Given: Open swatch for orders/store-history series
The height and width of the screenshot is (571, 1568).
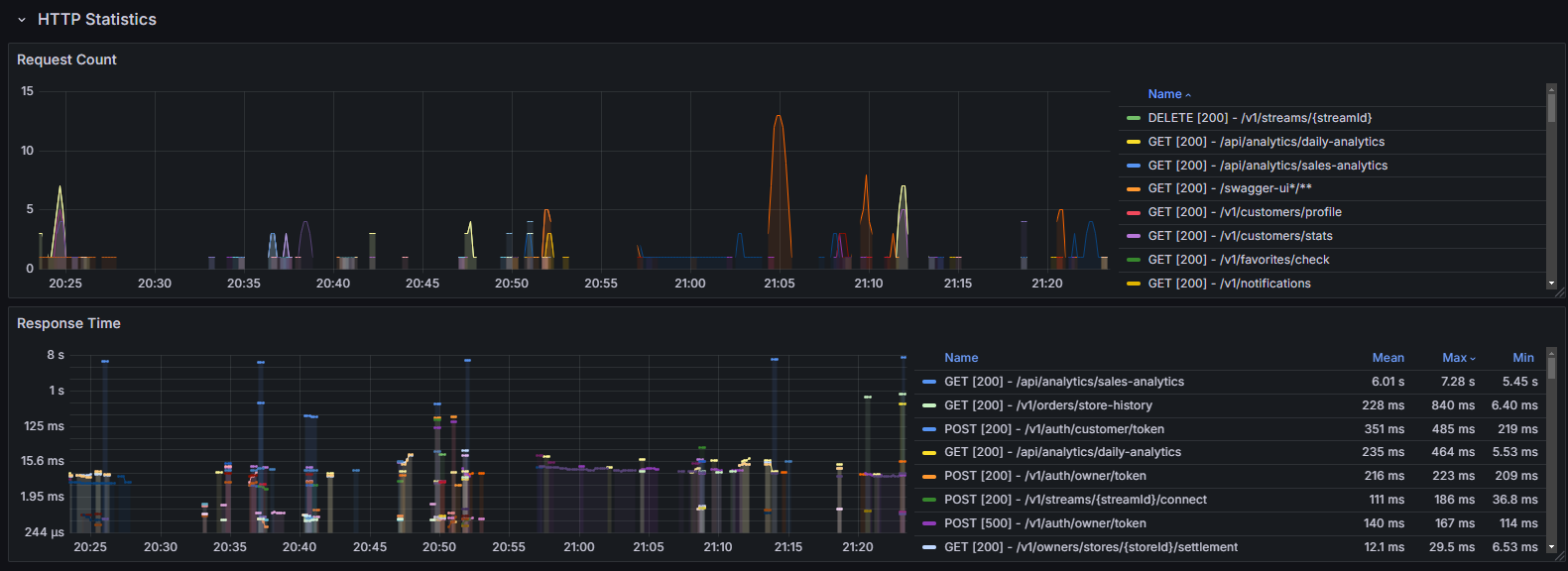Looking at the screenshot, I should click(x=929, y=405).
